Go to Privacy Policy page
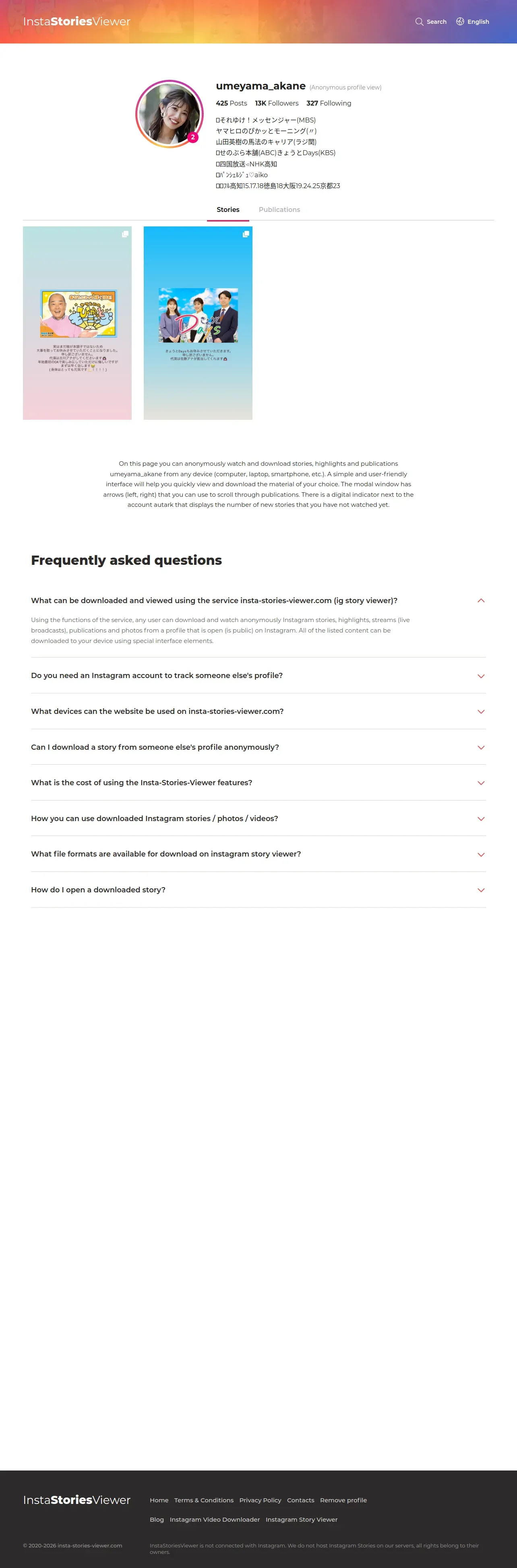Screen dimensions: 517x1568 tap(260, 1500)
